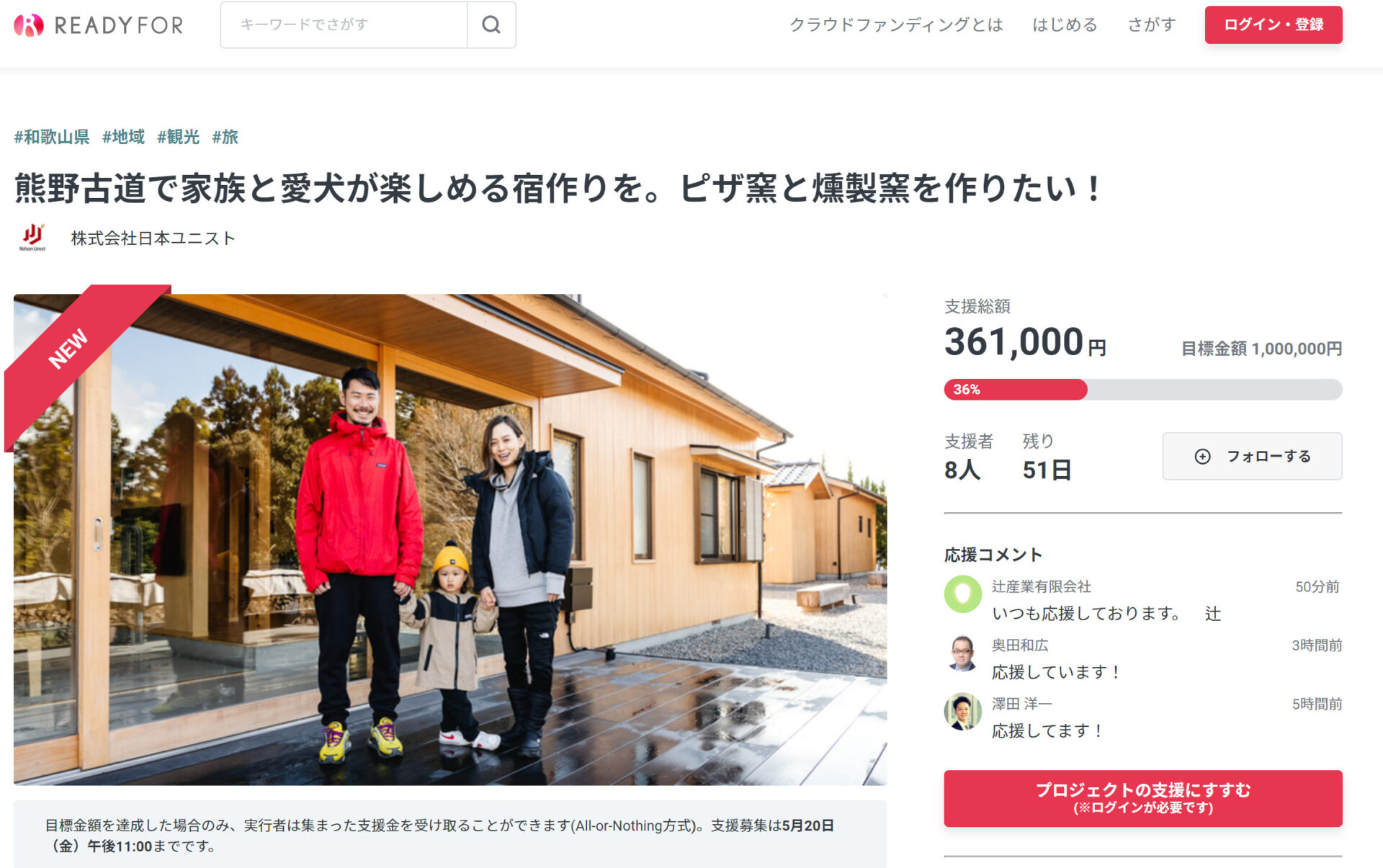This screenshot has height=868, width=1383.
Task: Select the #観光 tag link
Action: pyautogui.click(x=178, y=137)
